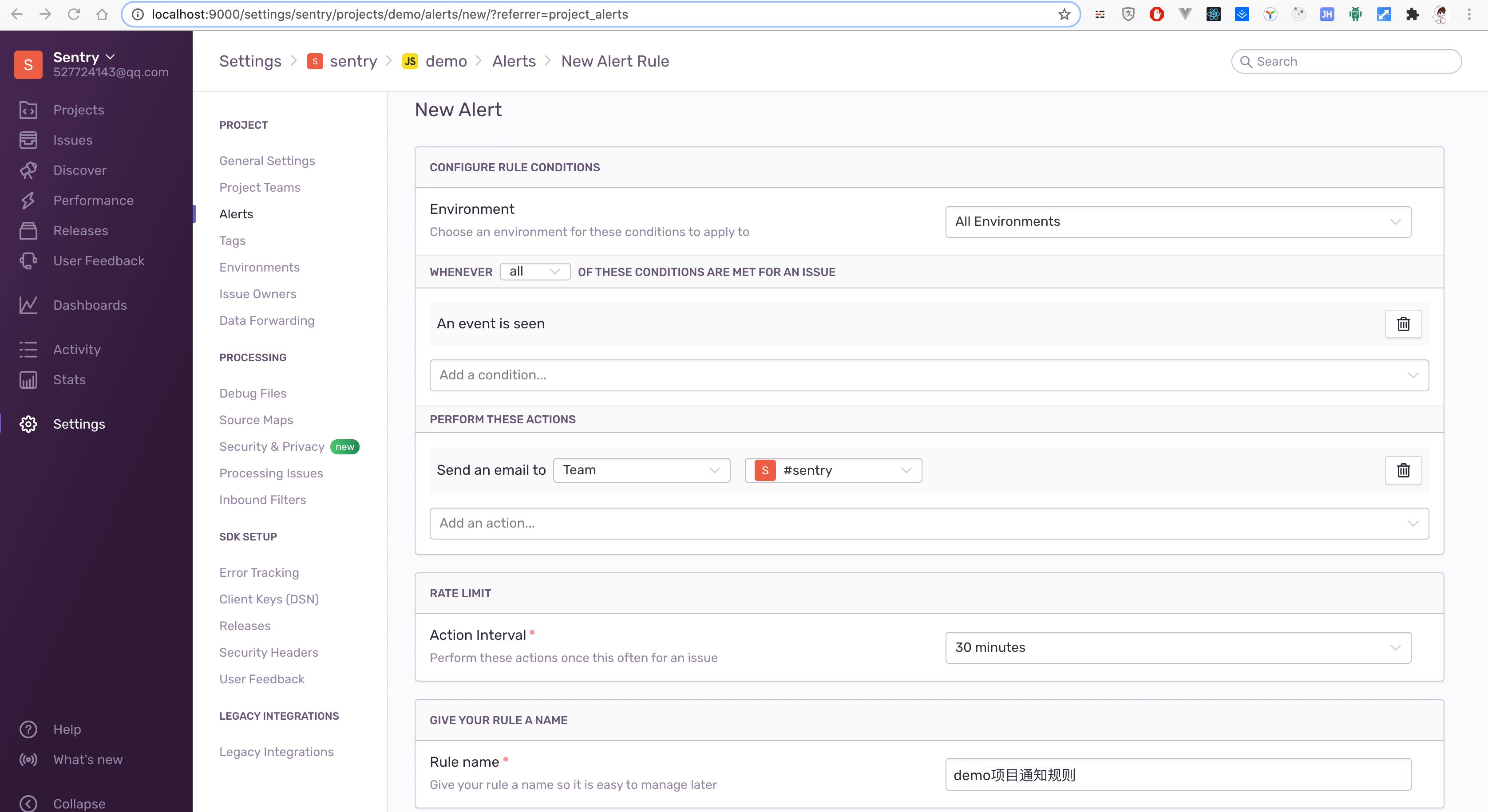The image size is (1488, 812).
Task: Open the 30 minutes interval dropdown
Action: 1178,648
